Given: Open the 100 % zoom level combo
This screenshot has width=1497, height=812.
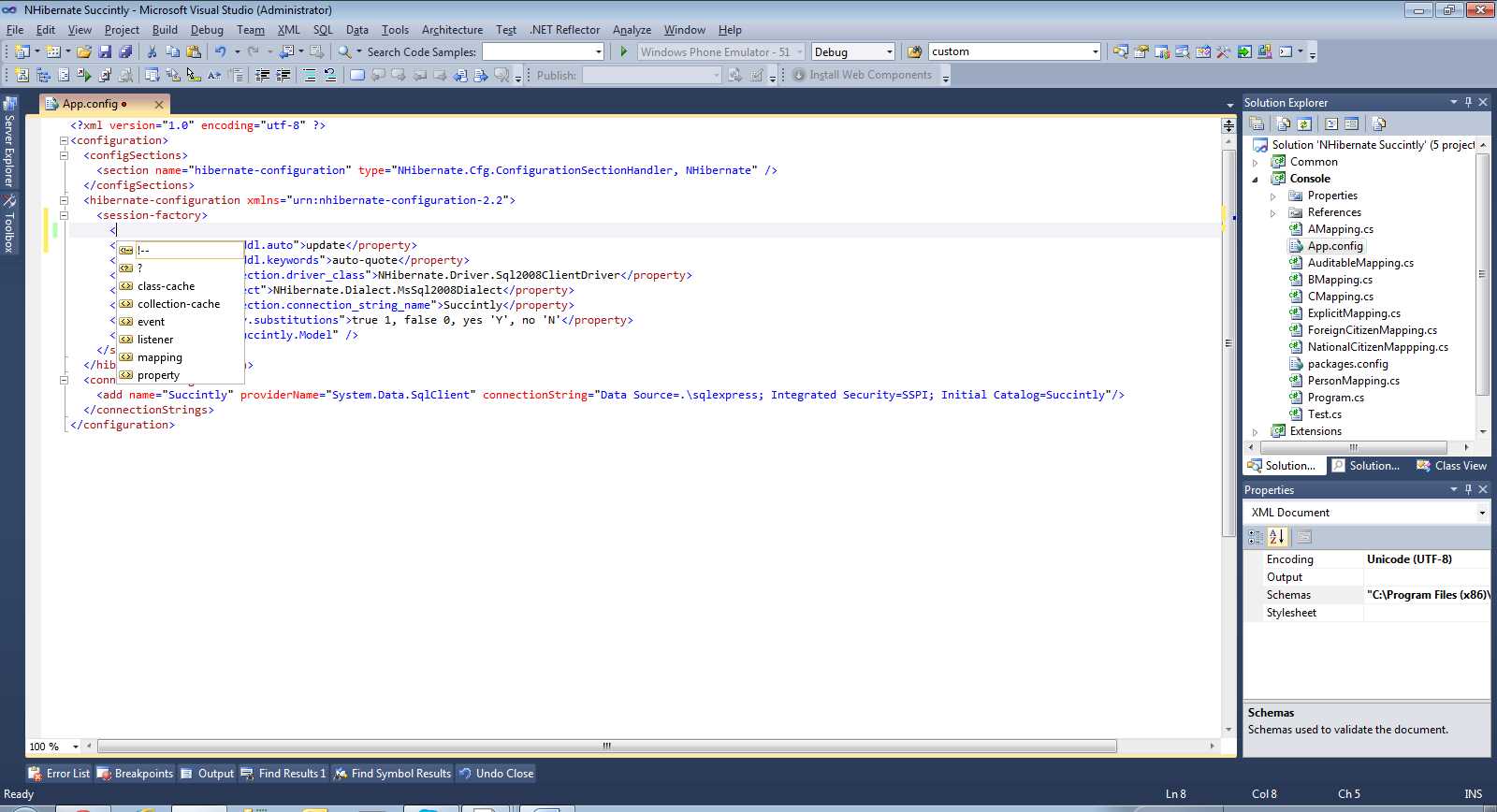Looking at the screenshot, I should [x=53, y=747].
